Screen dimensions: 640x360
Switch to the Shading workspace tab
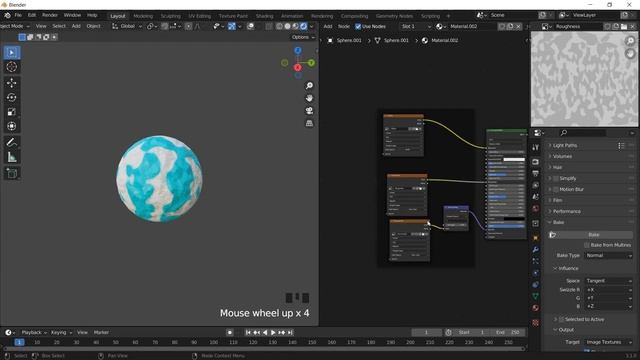264,16
